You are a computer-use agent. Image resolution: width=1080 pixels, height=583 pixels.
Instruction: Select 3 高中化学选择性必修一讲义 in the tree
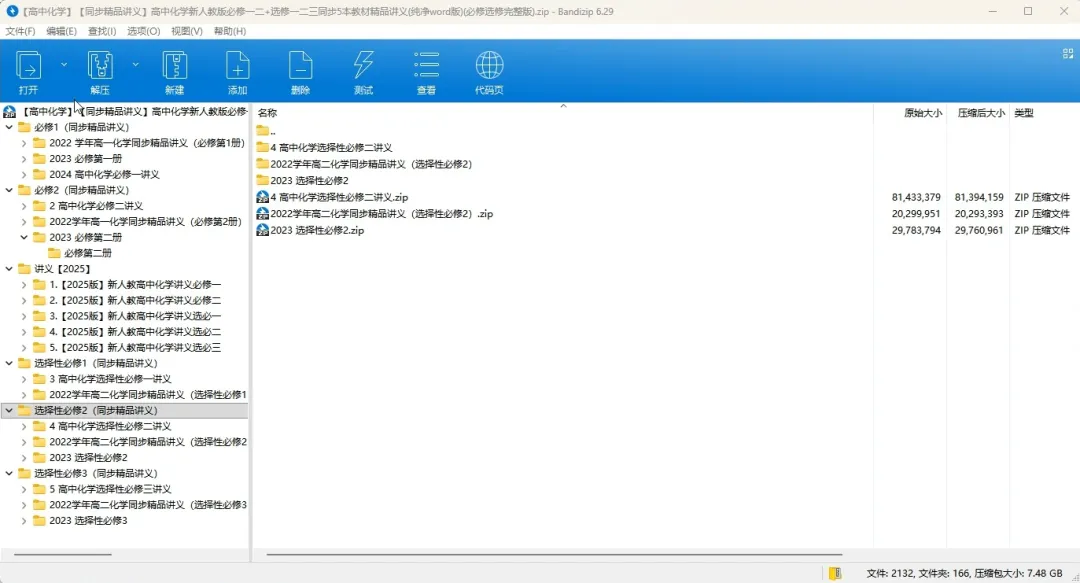coord(110,379)
